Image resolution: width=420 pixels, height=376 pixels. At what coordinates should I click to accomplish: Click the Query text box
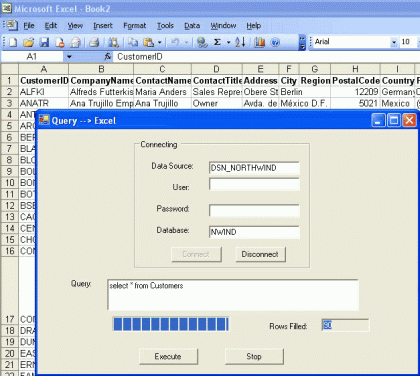click(x=233, y=295)
